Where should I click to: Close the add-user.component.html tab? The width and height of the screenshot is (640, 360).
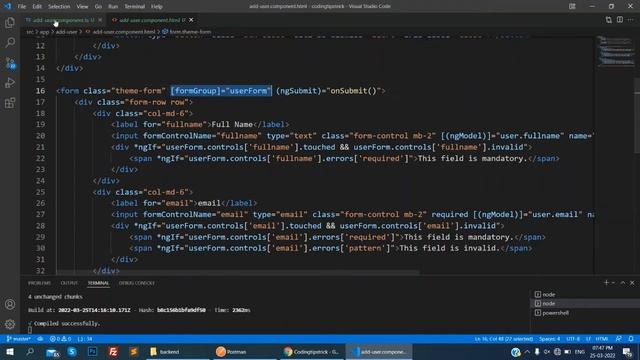click(x=191, y=20)
